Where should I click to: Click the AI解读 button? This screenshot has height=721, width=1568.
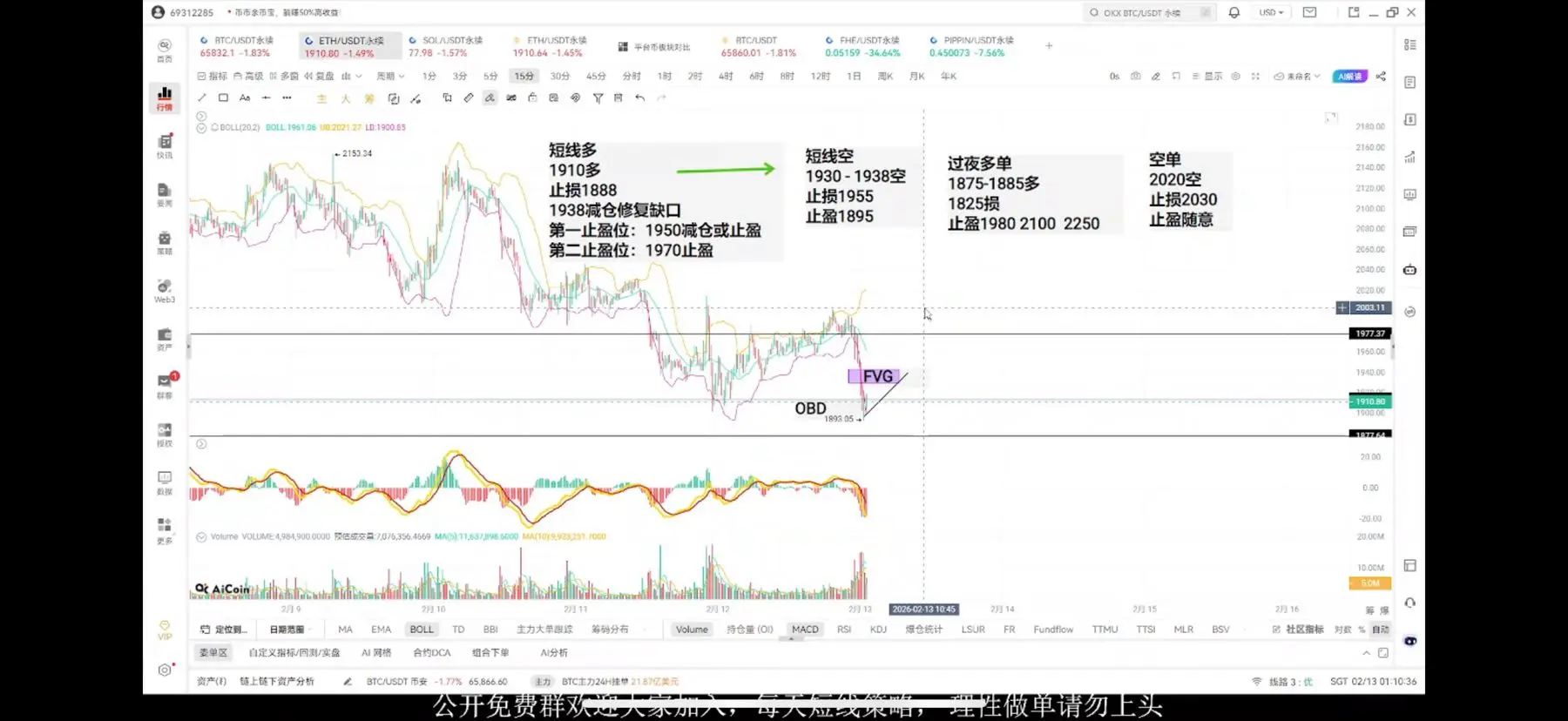click(1349, 77)
